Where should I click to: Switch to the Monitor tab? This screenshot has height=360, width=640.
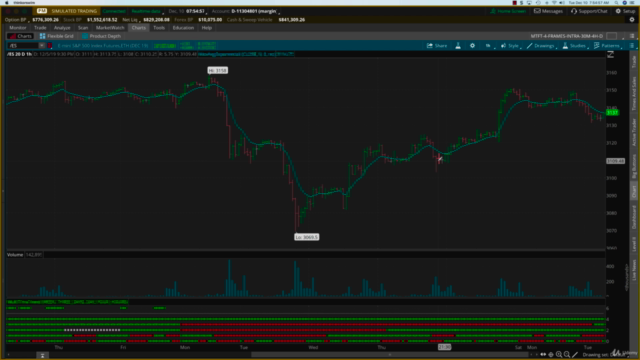tap(18, 28)
